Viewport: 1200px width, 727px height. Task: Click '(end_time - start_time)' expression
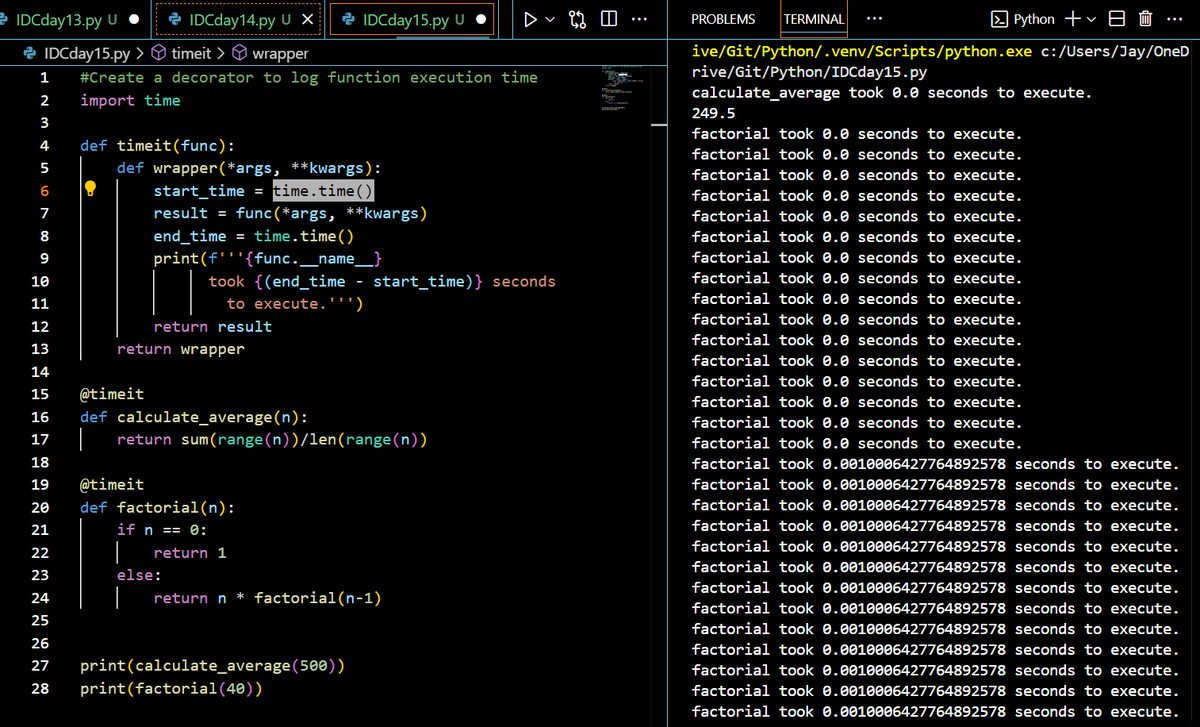(369, 281)
